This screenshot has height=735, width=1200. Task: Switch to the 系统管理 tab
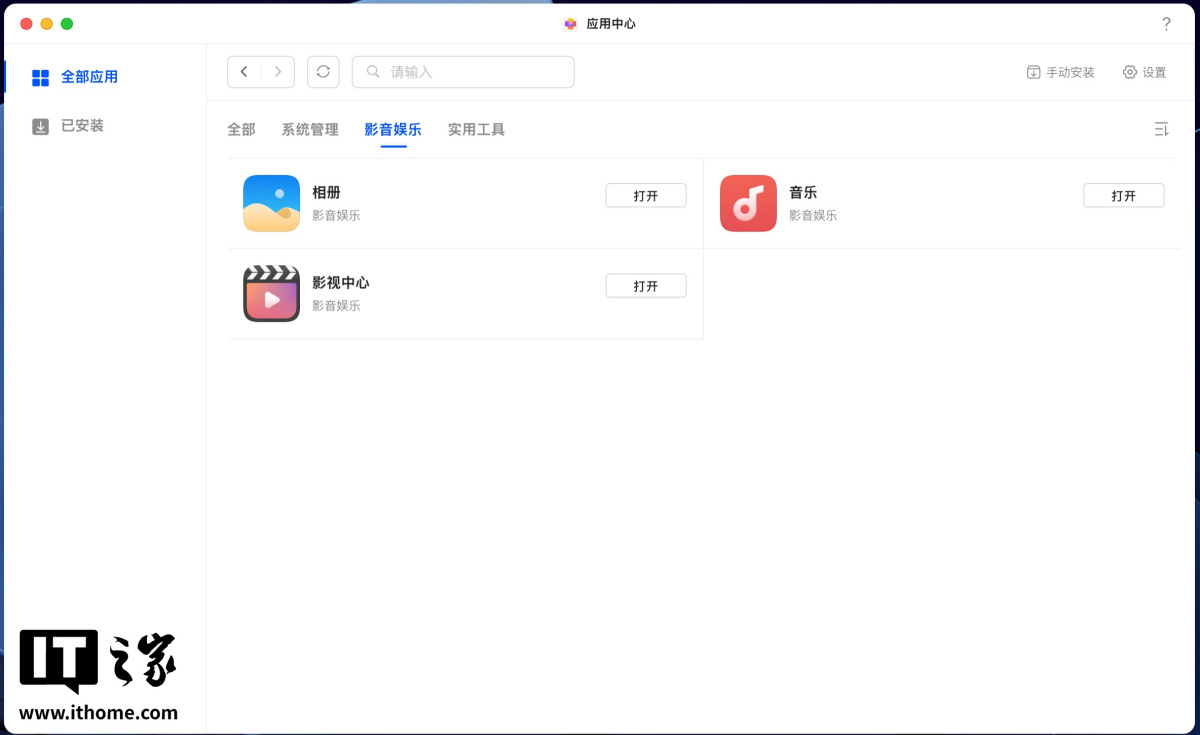tap(310, 129)
